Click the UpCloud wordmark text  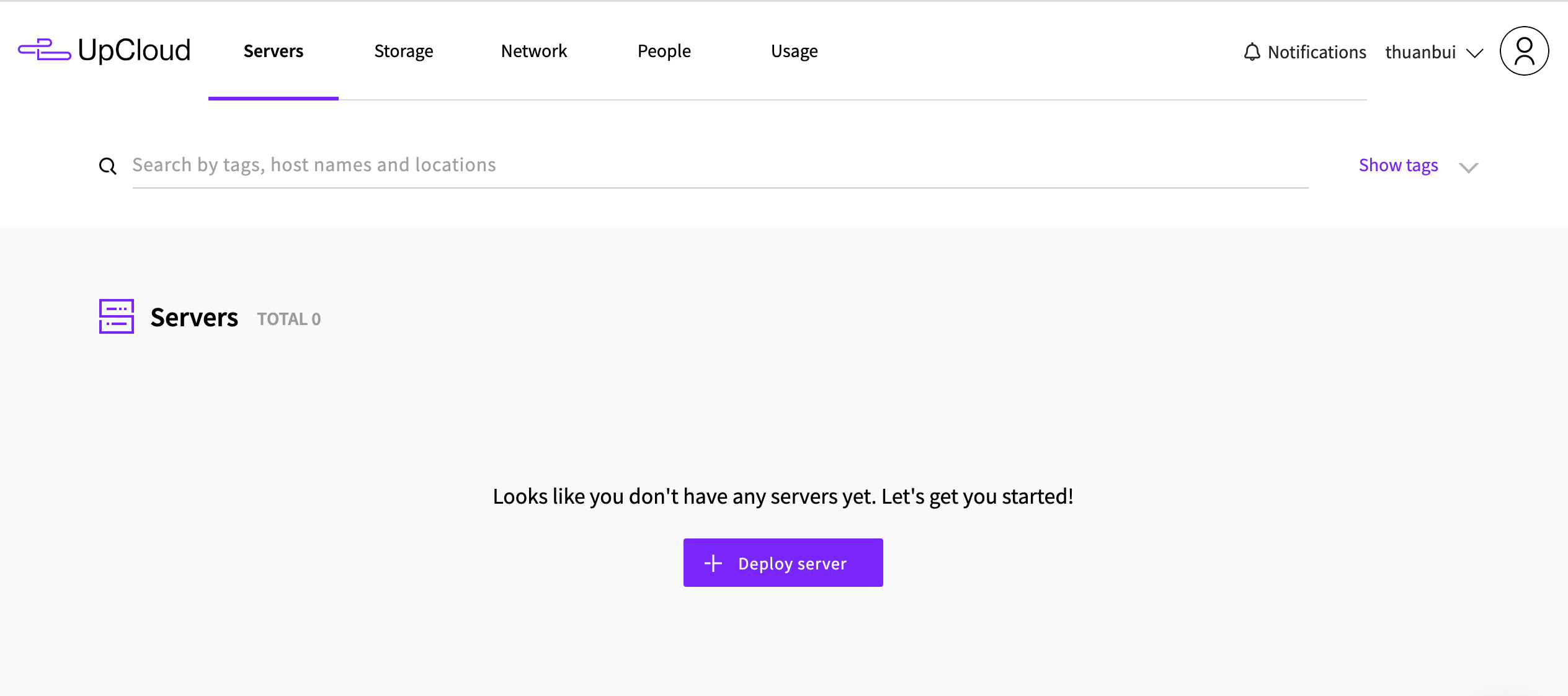134,50
